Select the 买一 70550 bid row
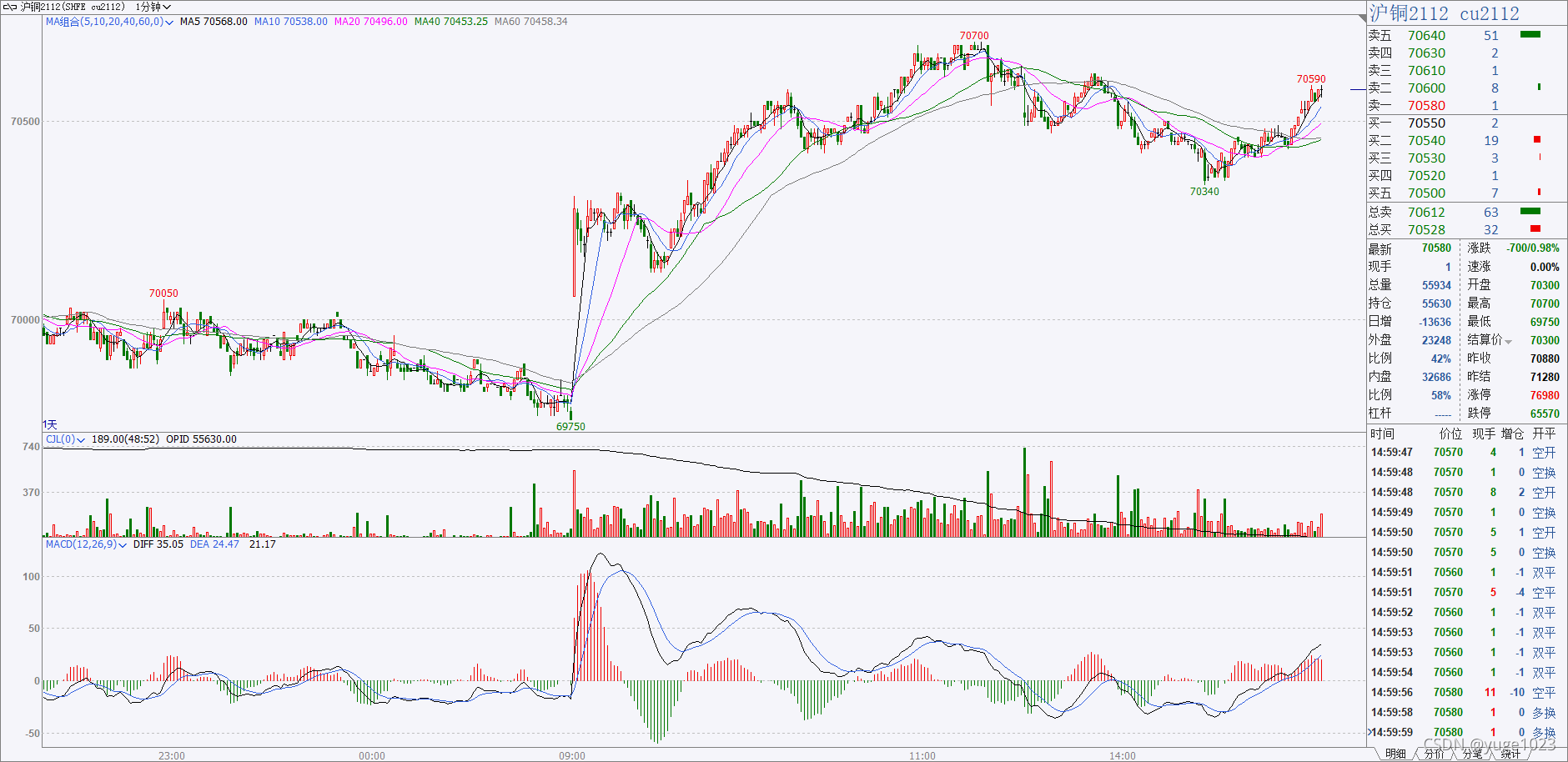 pos(1466,123)
